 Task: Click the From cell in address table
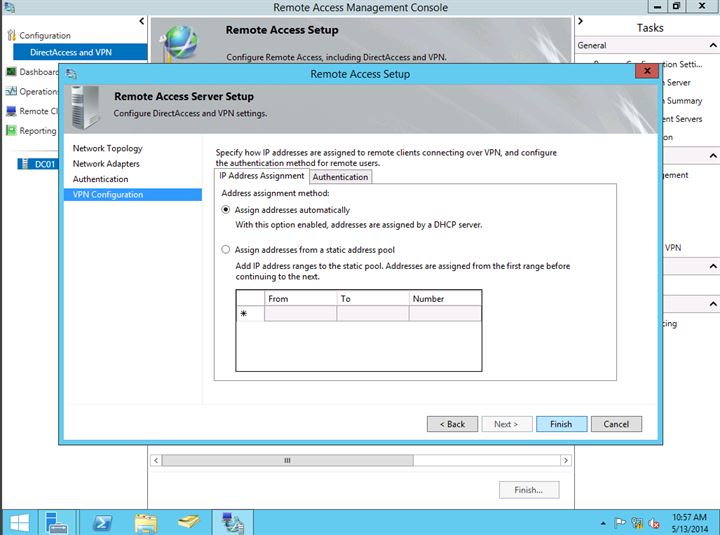click(x=300, y=314)
